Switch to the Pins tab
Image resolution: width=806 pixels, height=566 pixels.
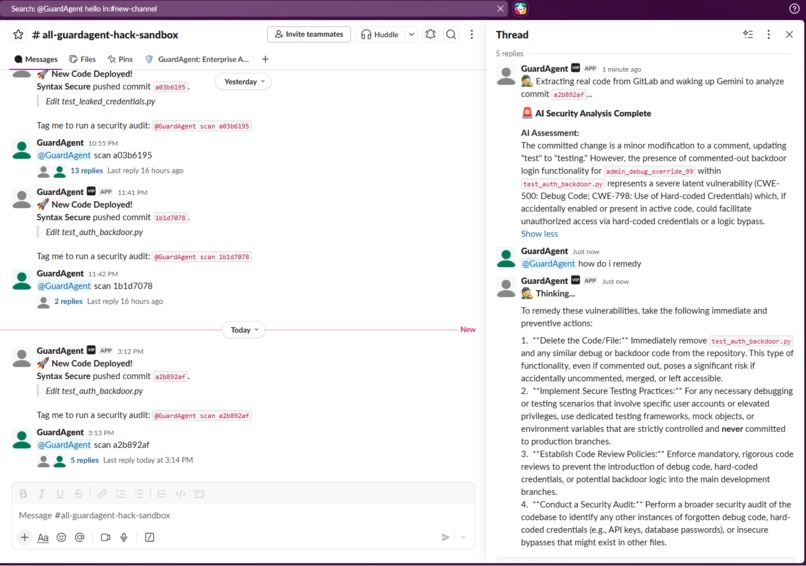[x=120, y=59]
